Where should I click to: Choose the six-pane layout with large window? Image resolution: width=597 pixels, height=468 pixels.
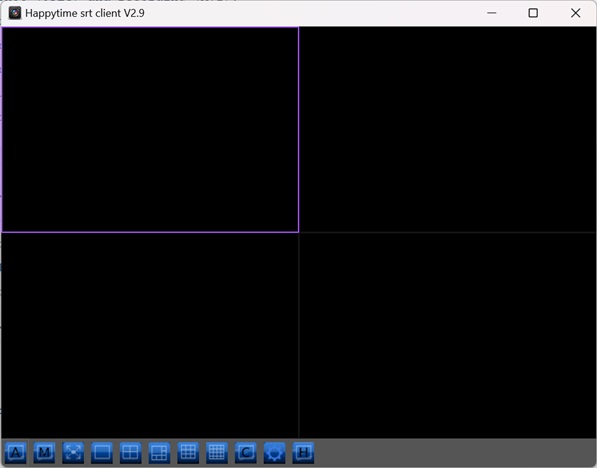point(160,452)
